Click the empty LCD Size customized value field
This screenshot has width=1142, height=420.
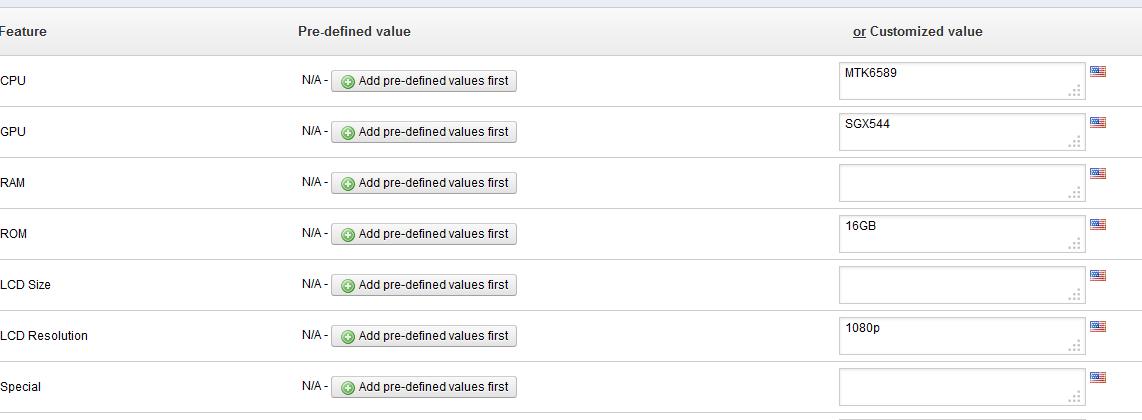tap(961, 285)
